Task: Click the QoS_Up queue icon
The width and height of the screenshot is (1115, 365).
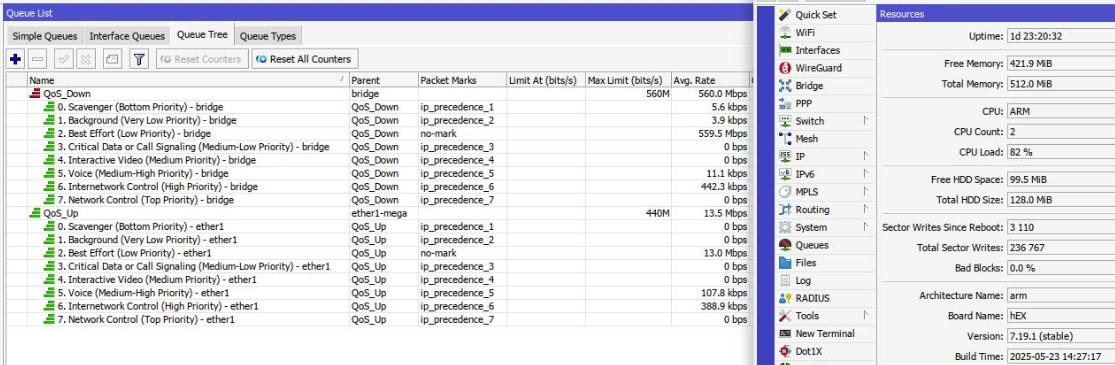Action: click(35, 213)
